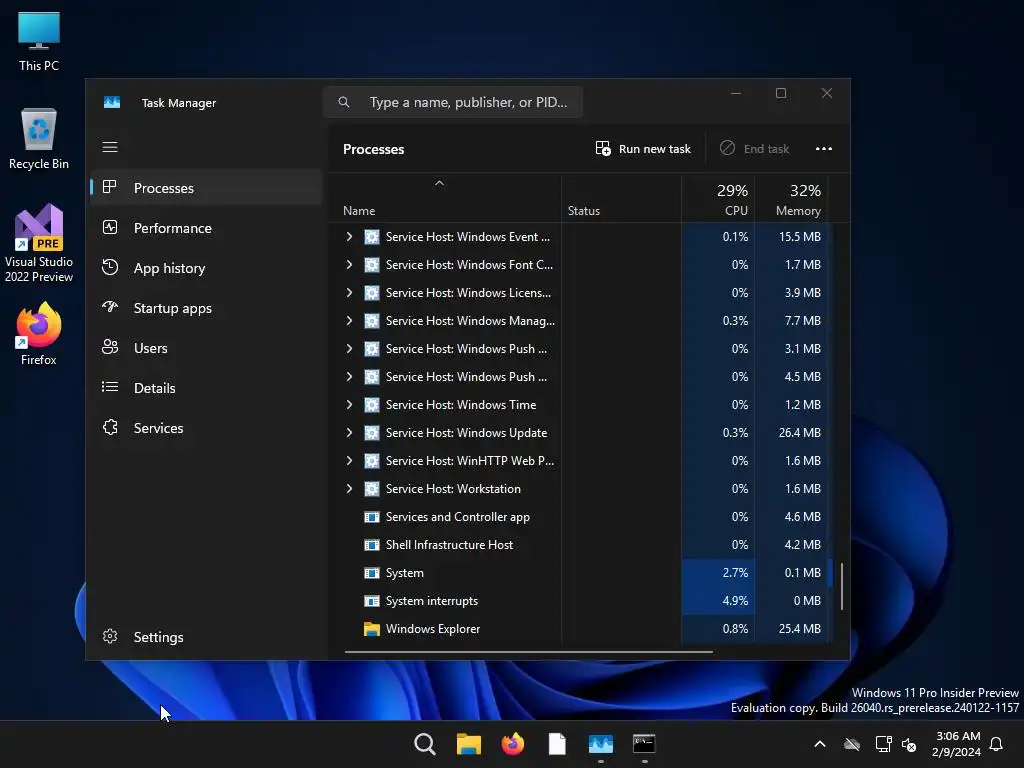The width and height of the screenshot is (1024, 768).
Task: Click the Services and Controller app icon
Action: [x=372, y=517]
